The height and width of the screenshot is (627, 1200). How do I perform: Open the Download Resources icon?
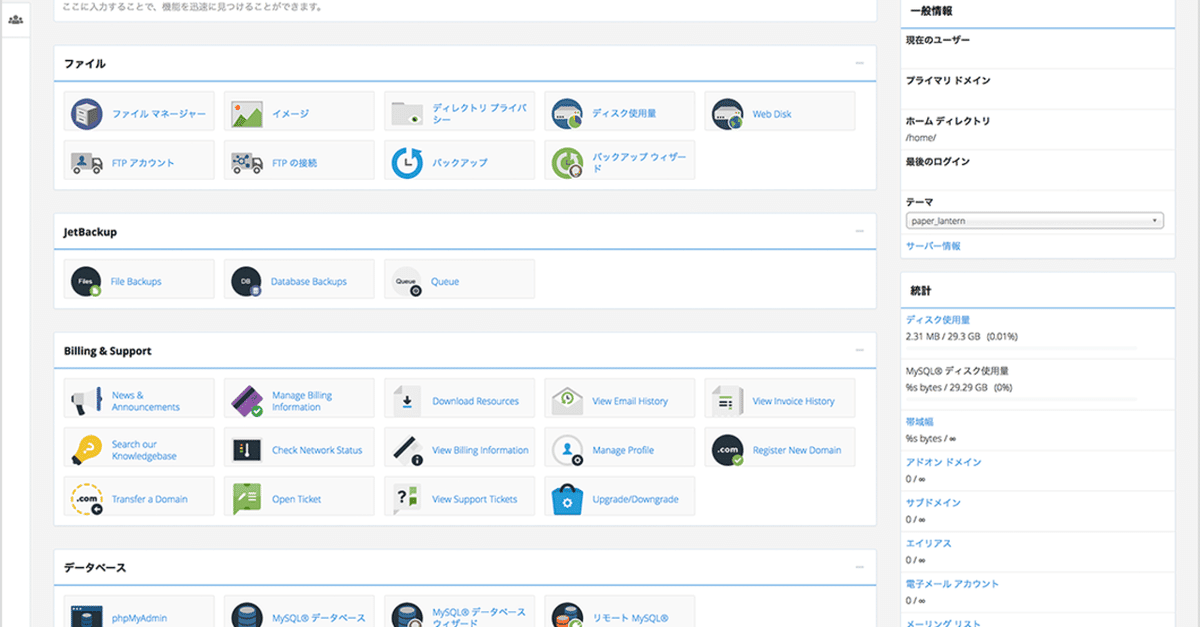(x=407, y=400)
